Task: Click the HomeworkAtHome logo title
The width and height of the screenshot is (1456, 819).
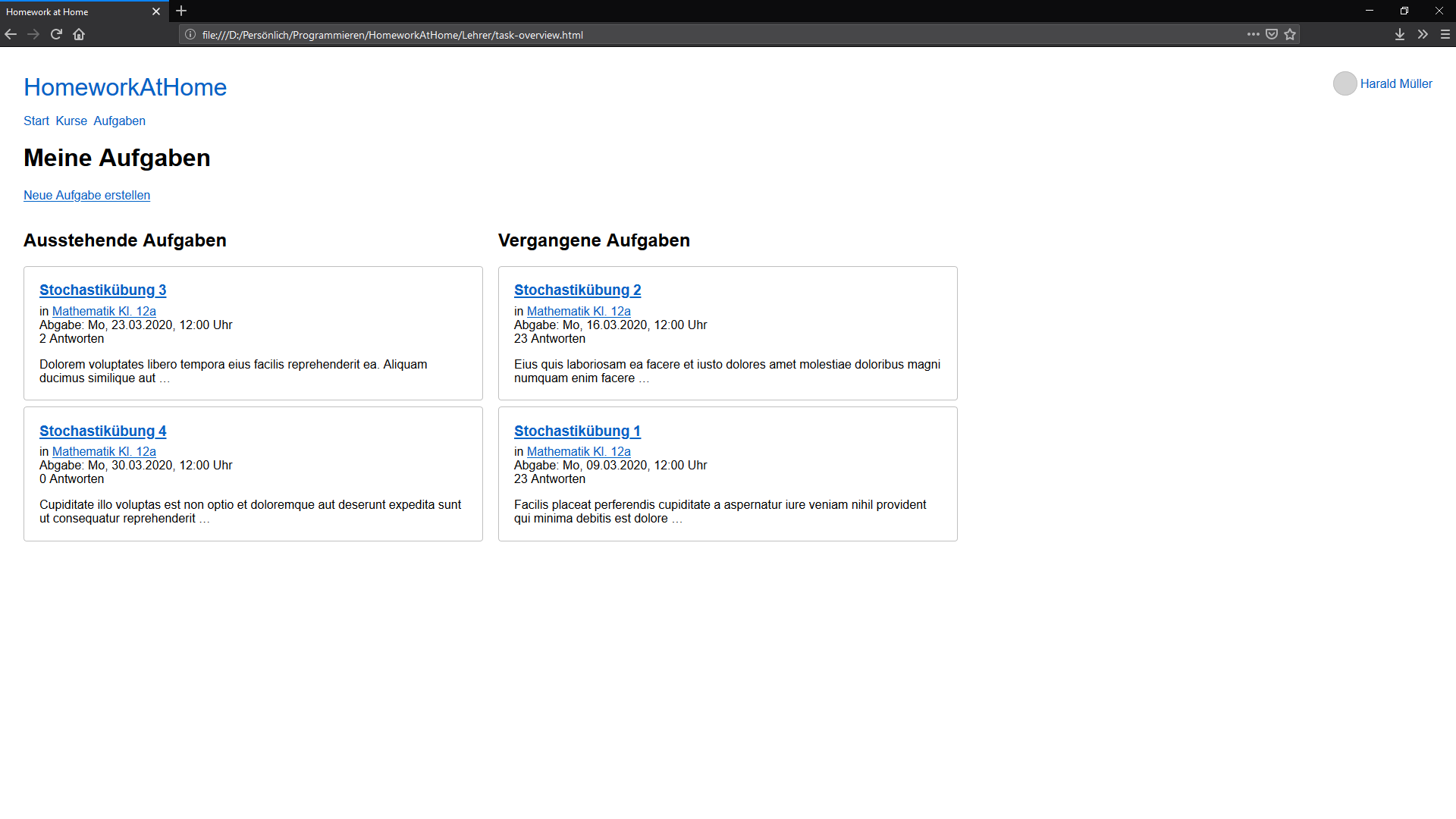Action: [x=125, y=87]
